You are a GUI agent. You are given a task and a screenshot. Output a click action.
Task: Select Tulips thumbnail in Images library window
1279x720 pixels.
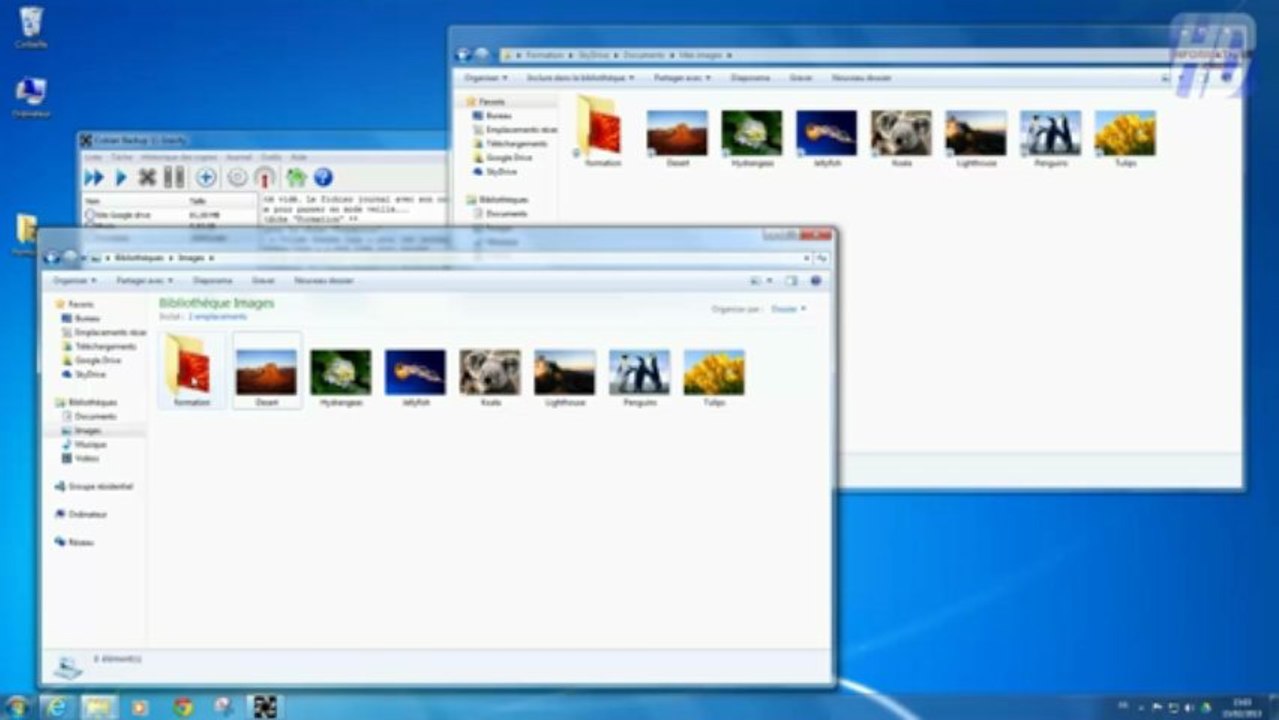click(714, 377)
